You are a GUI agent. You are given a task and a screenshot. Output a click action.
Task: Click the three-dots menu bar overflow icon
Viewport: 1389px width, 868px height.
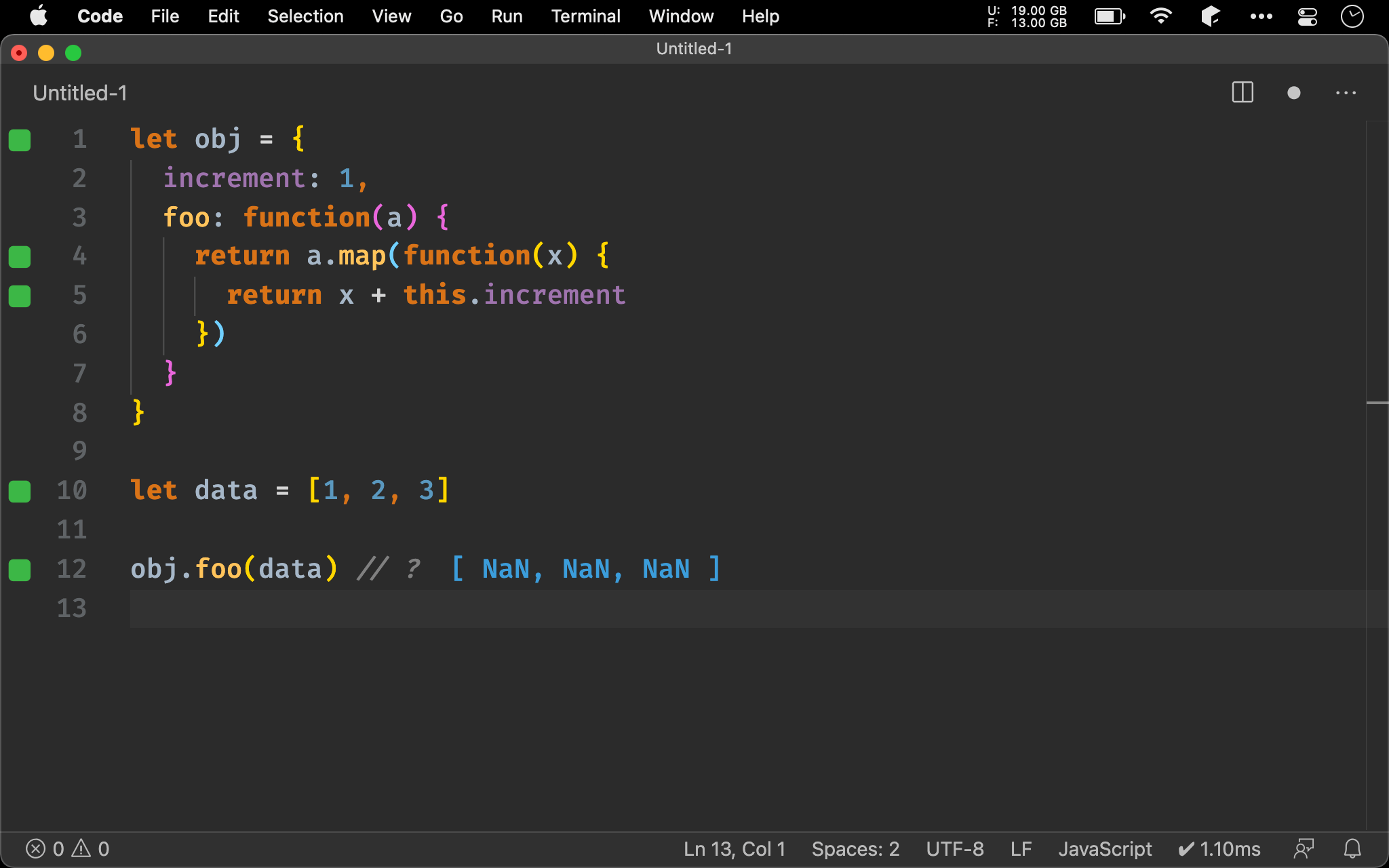tap(1261, 16)
